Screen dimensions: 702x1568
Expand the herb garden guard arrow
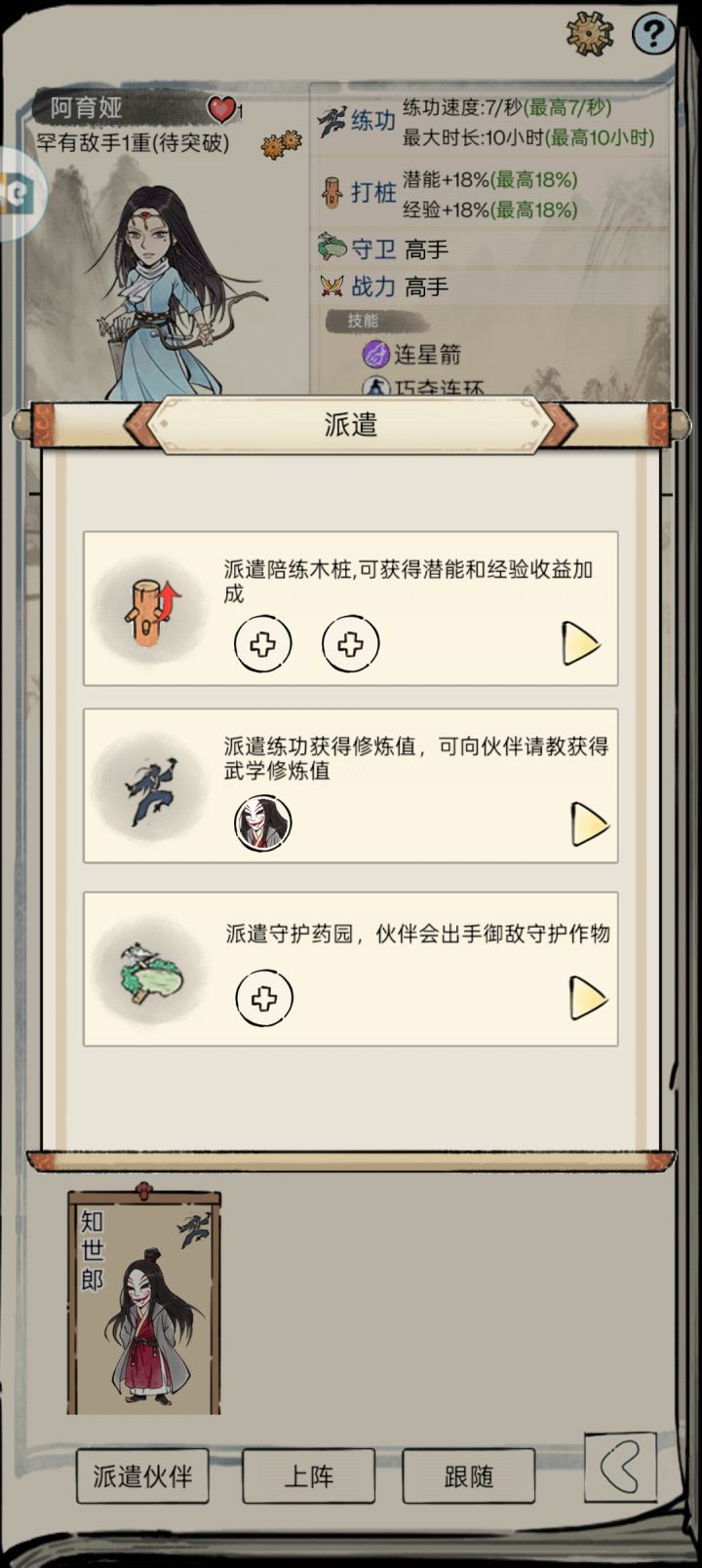[588, 999]
